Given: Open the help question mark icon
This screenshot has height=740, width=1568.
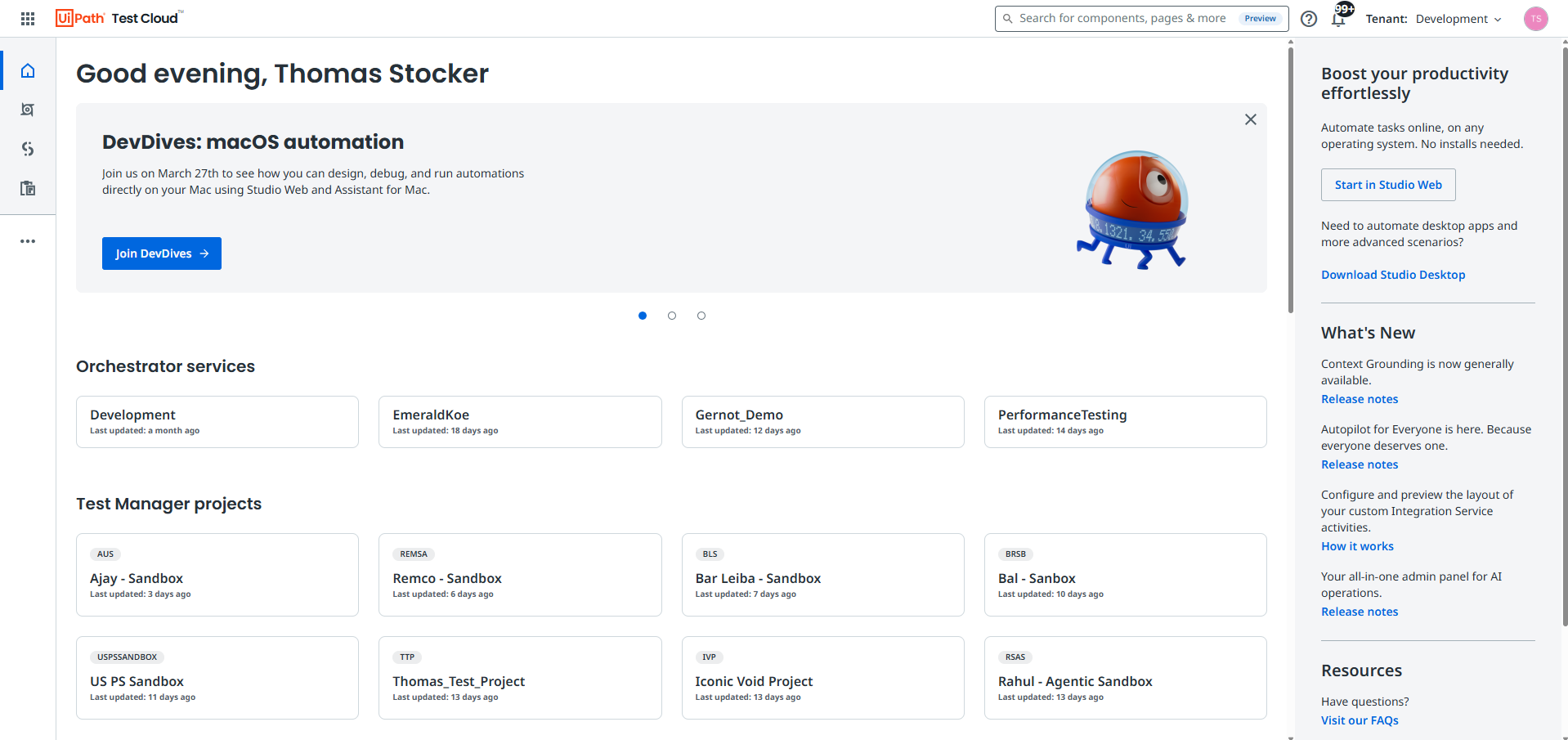Looking at the screenshot, I should tap(1309, 19).
